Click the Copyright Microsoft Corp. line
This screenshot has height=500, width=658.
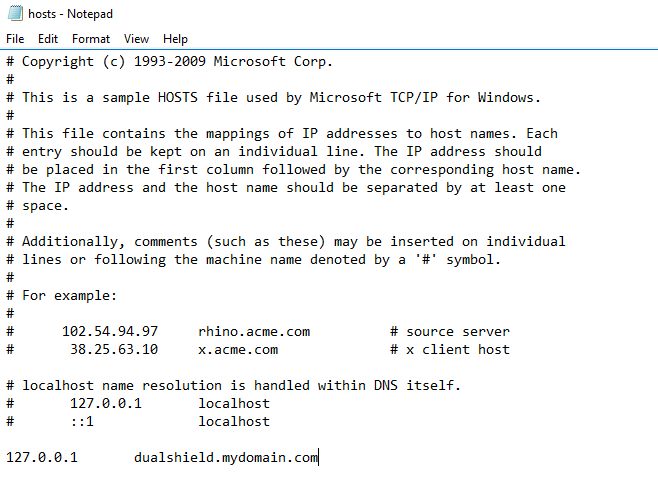(178, 62)
